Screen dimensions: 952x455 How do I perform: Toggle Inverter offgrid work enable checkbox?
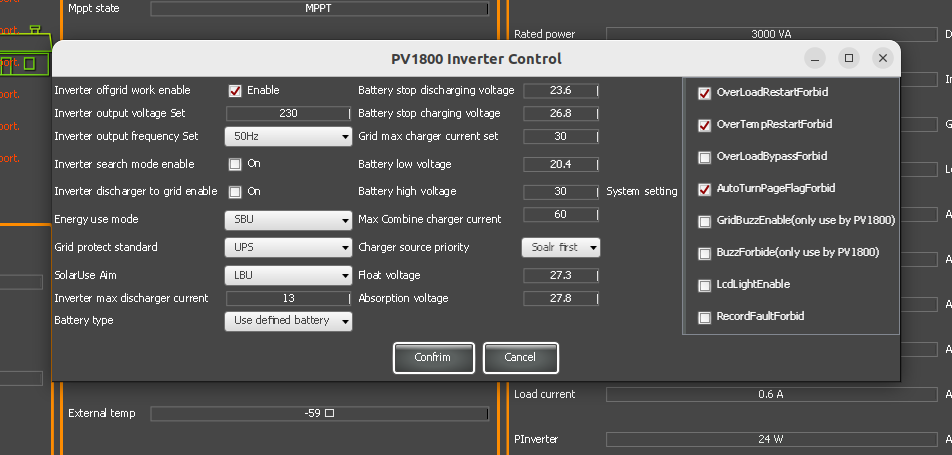coord(235,91)
